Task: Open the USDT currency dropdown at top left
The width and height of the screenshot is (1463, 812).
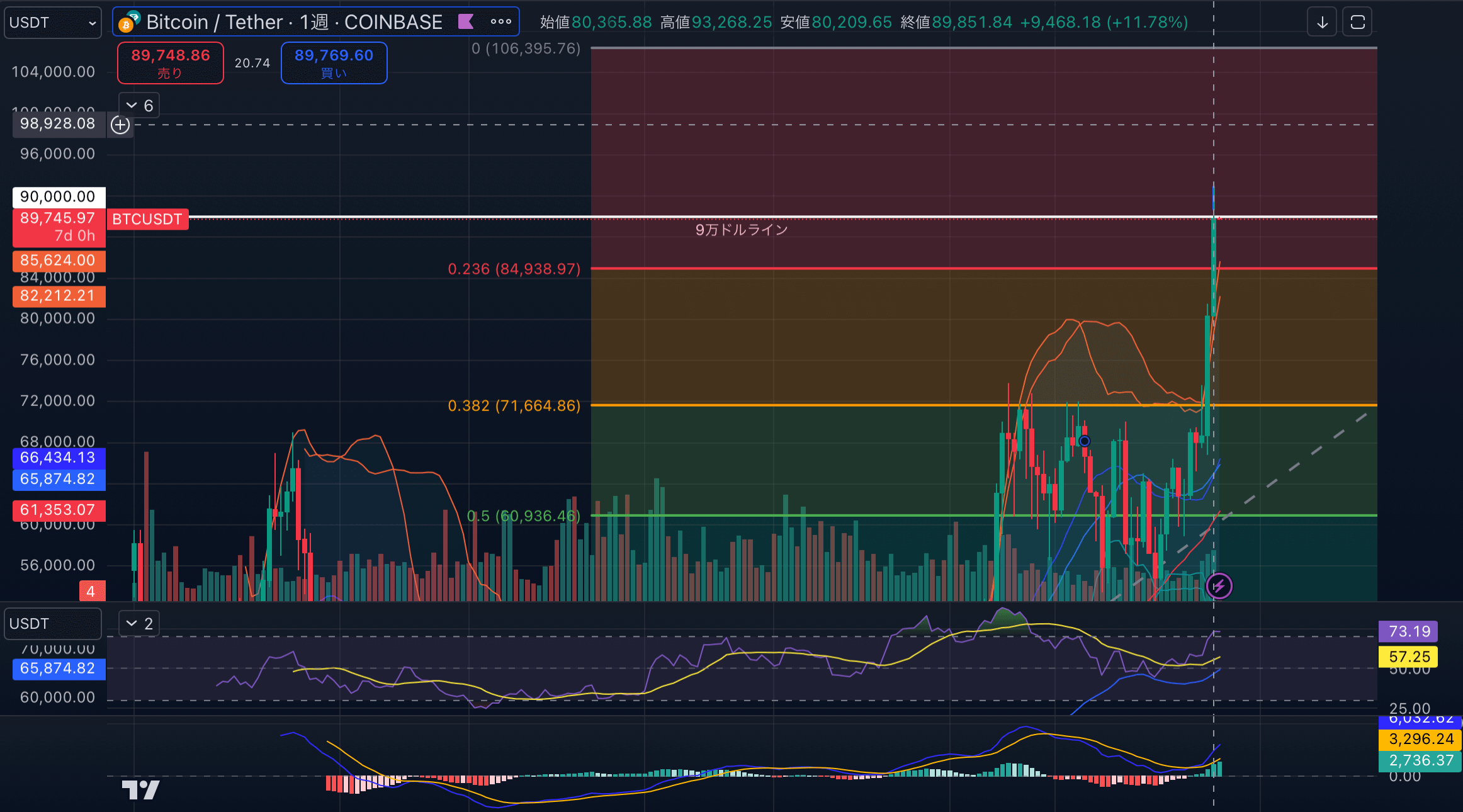Action: (x=53, y=23)
